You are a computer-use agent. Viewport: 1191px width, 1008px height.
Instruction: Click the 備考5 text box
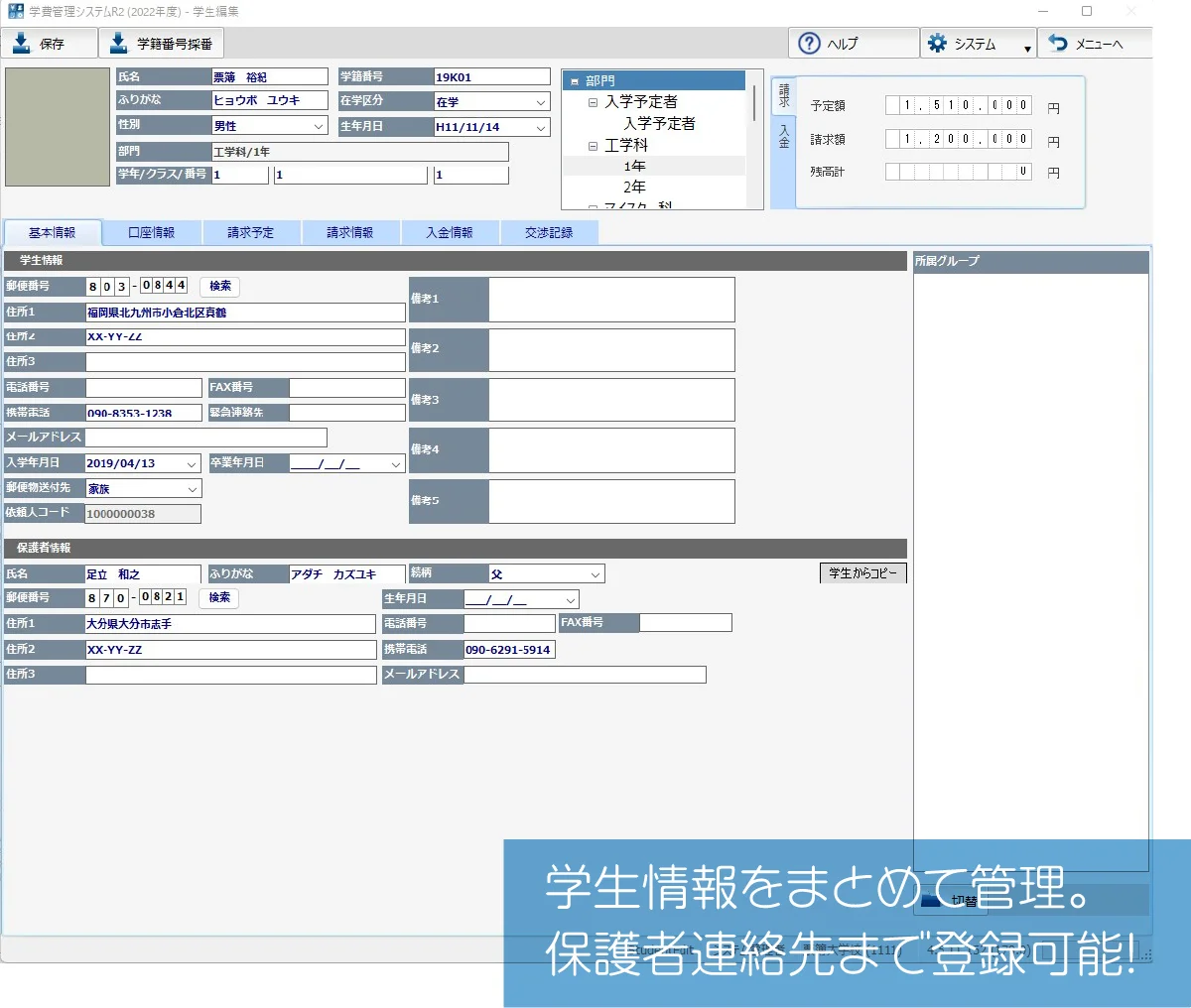click(x=611, y=501)
